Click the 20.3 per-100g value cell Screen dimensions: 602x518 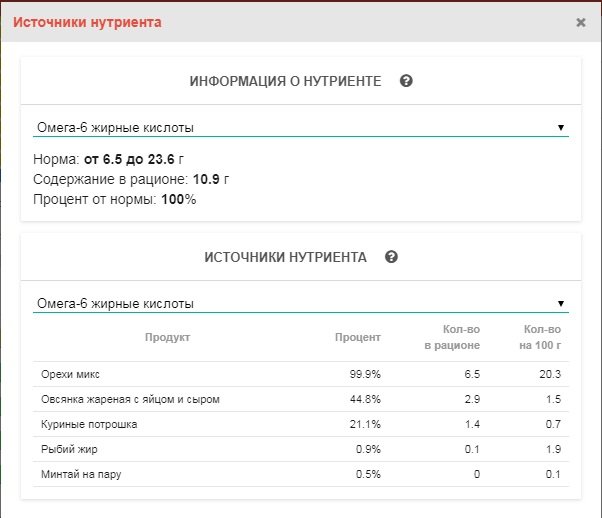tap(548, 374)
